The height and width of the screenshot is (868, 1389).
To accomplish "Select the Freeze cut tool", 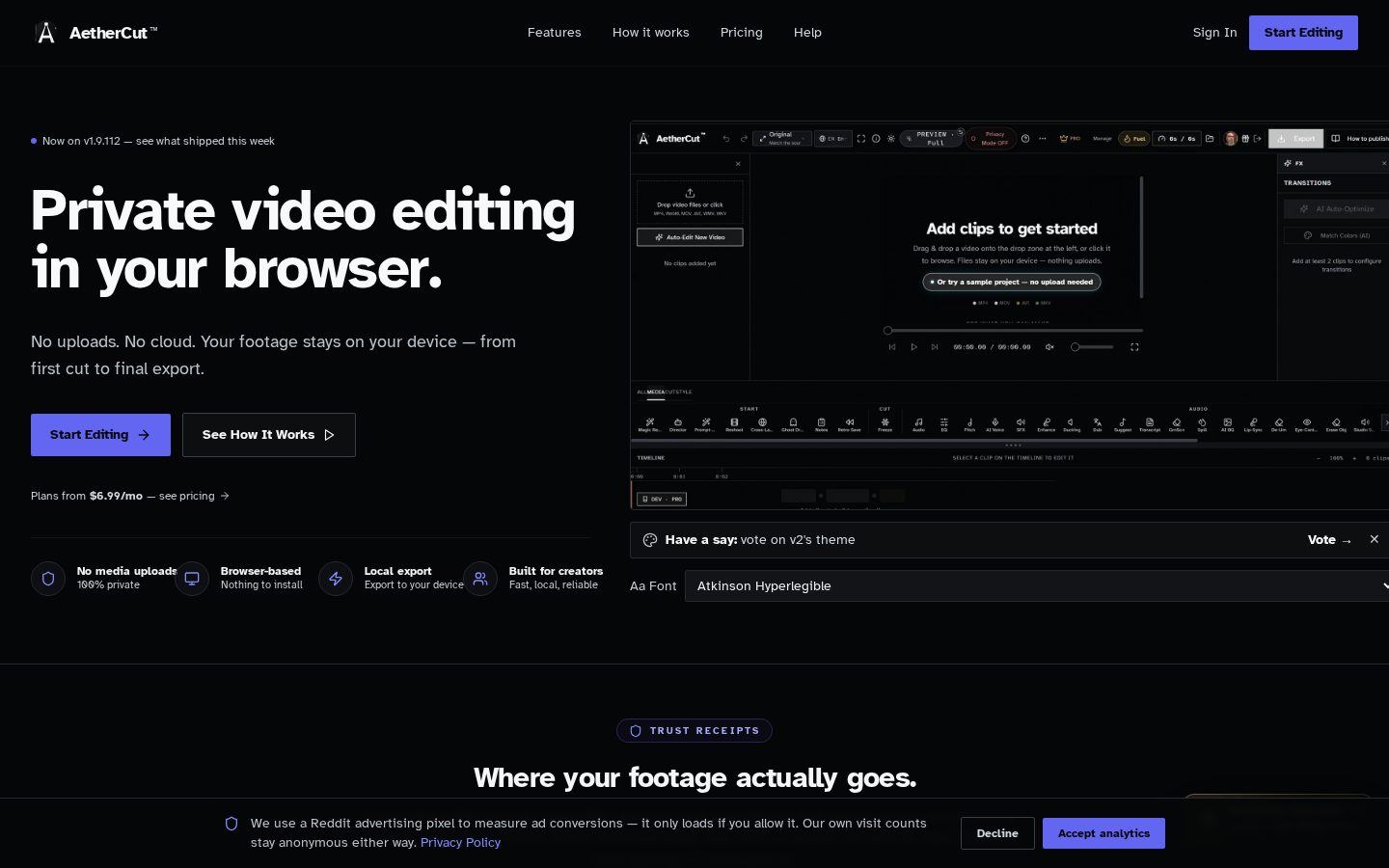I will [885, 422].
